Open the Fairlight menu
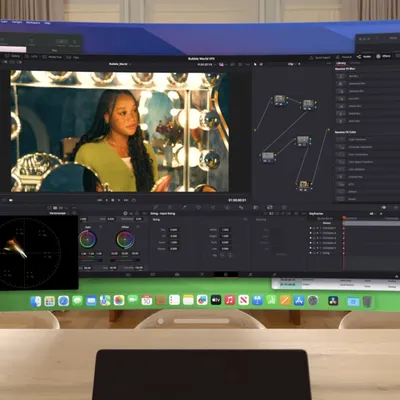 (17, 22)
